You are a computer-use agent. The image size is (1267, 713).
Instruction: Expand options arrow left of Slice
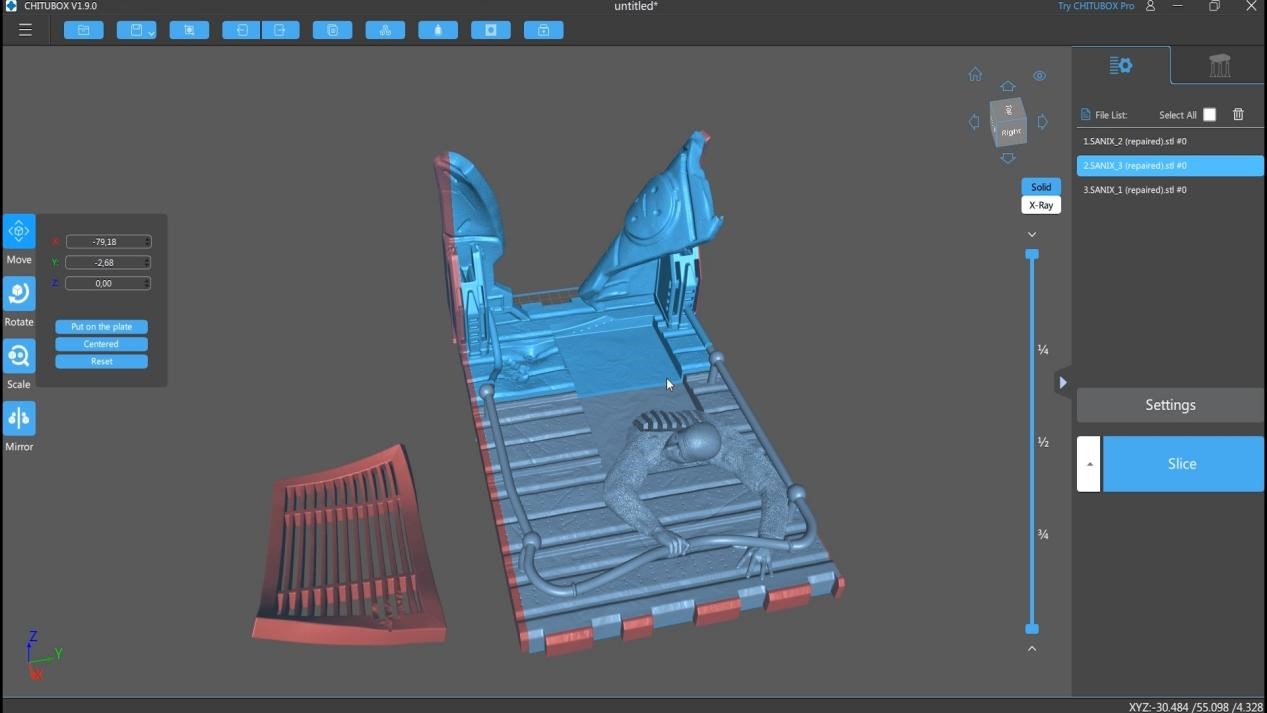tap(1089, 464)
